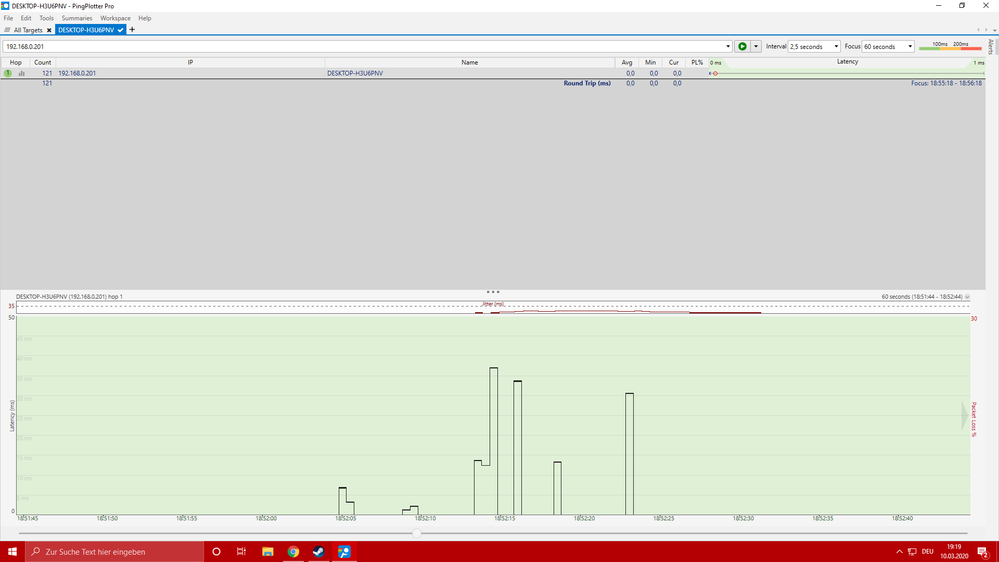Click the Cur column header
This screenshot has width=999, height=562.
(x=673, y=62)
